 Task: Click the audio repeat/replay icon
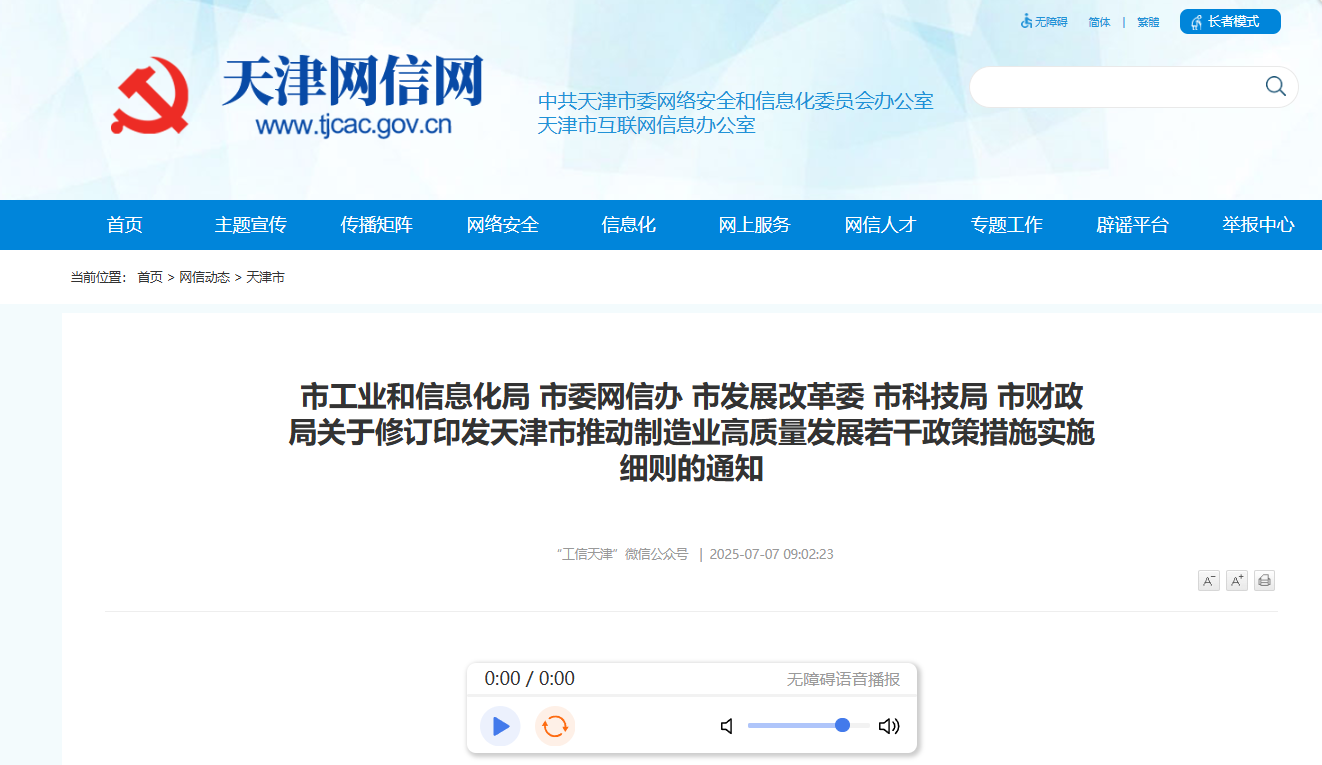(x=554, y=726)
